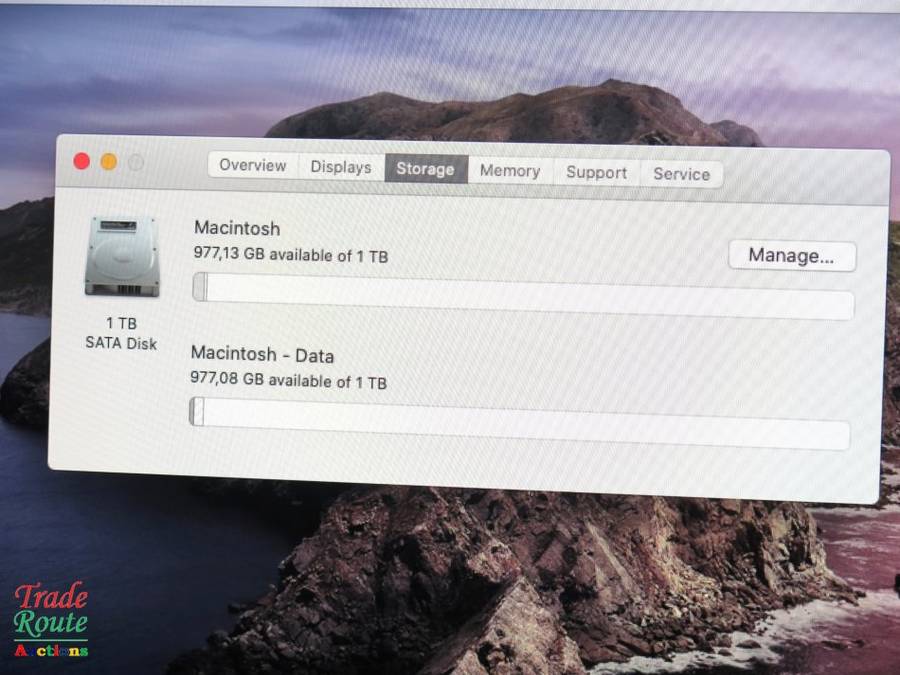Switch to the Overview tab

tap(252, 166)
